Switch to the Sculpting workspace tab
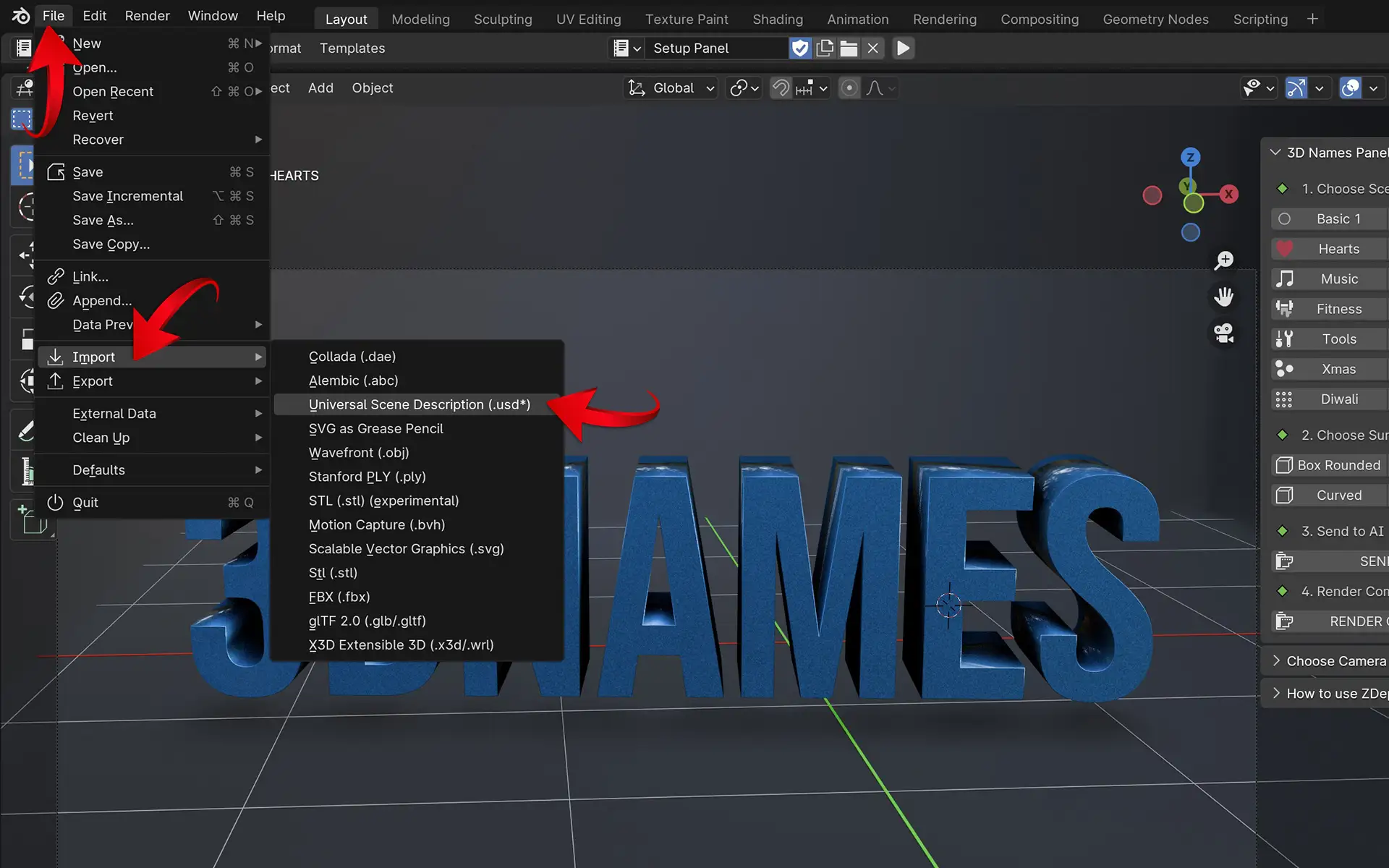Image resolution: width=1389 pixels, height=868 pixels. (503, 20)
